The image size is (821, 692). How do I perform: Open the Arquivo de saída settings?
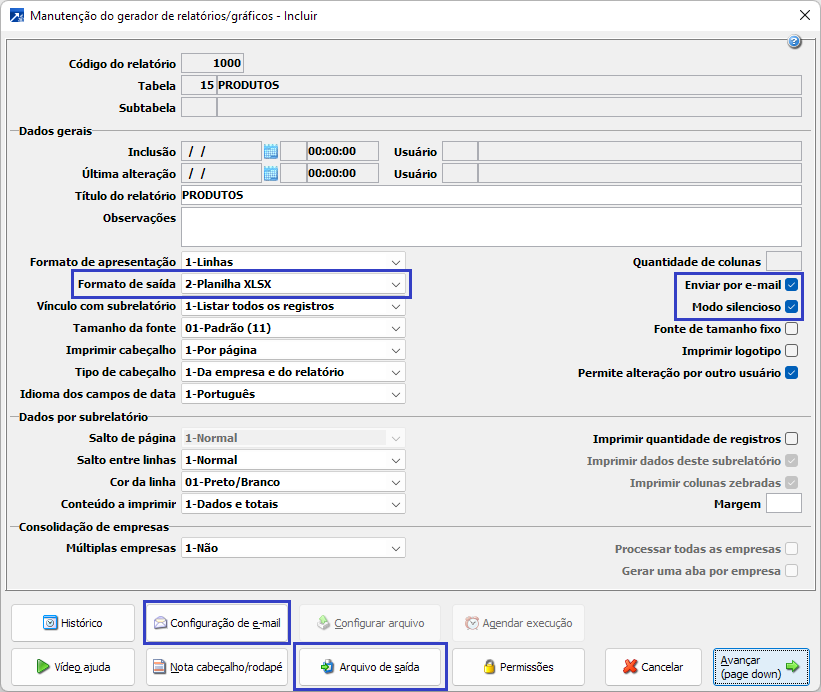click(369, 667)
